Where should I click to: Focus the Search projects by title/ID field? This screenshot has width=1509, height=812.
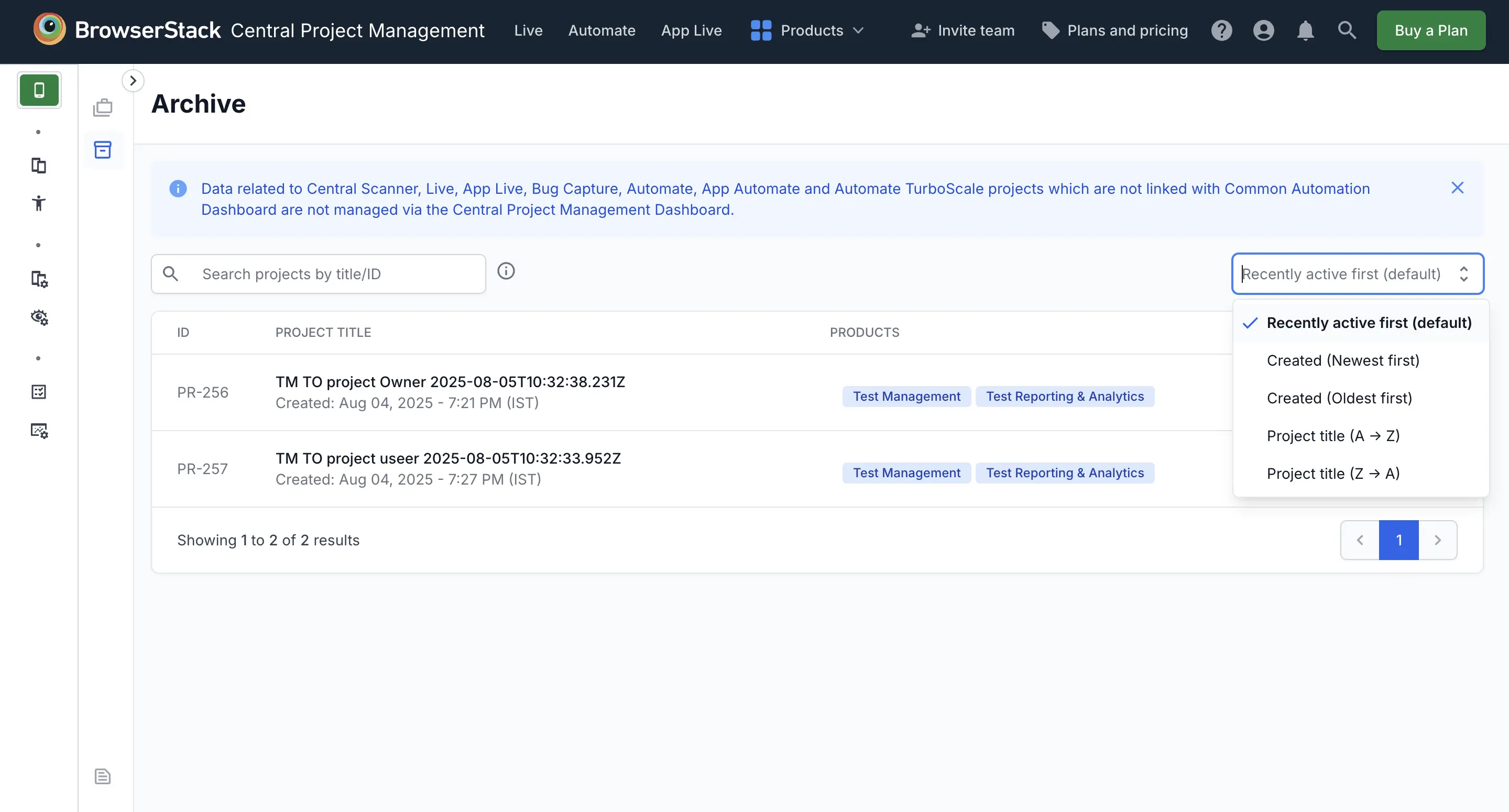[x=318, y=273]
